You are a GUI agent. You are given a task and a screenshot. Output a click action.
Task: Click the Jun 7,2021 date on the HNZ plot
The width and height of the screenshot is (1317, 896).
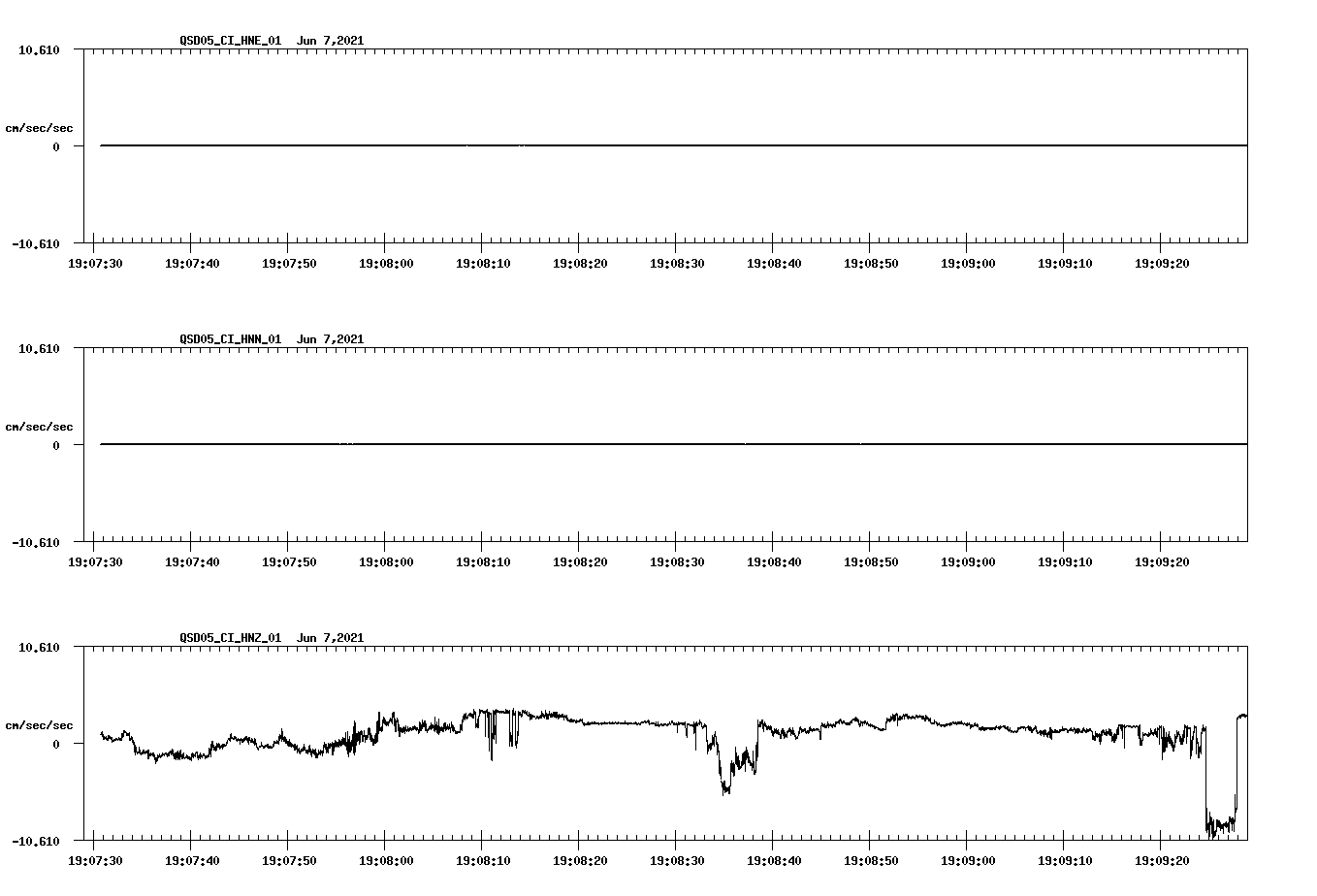[330, 638]
